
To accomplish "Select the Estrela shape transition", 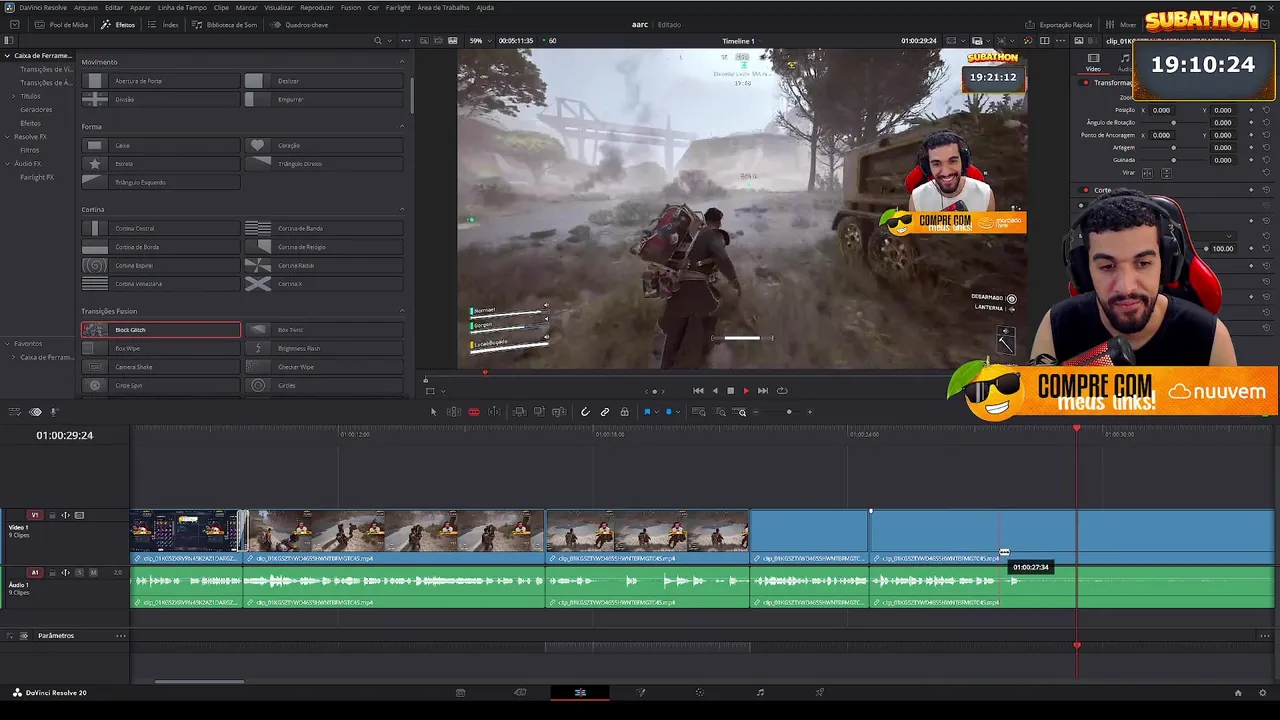I will 161,164.
